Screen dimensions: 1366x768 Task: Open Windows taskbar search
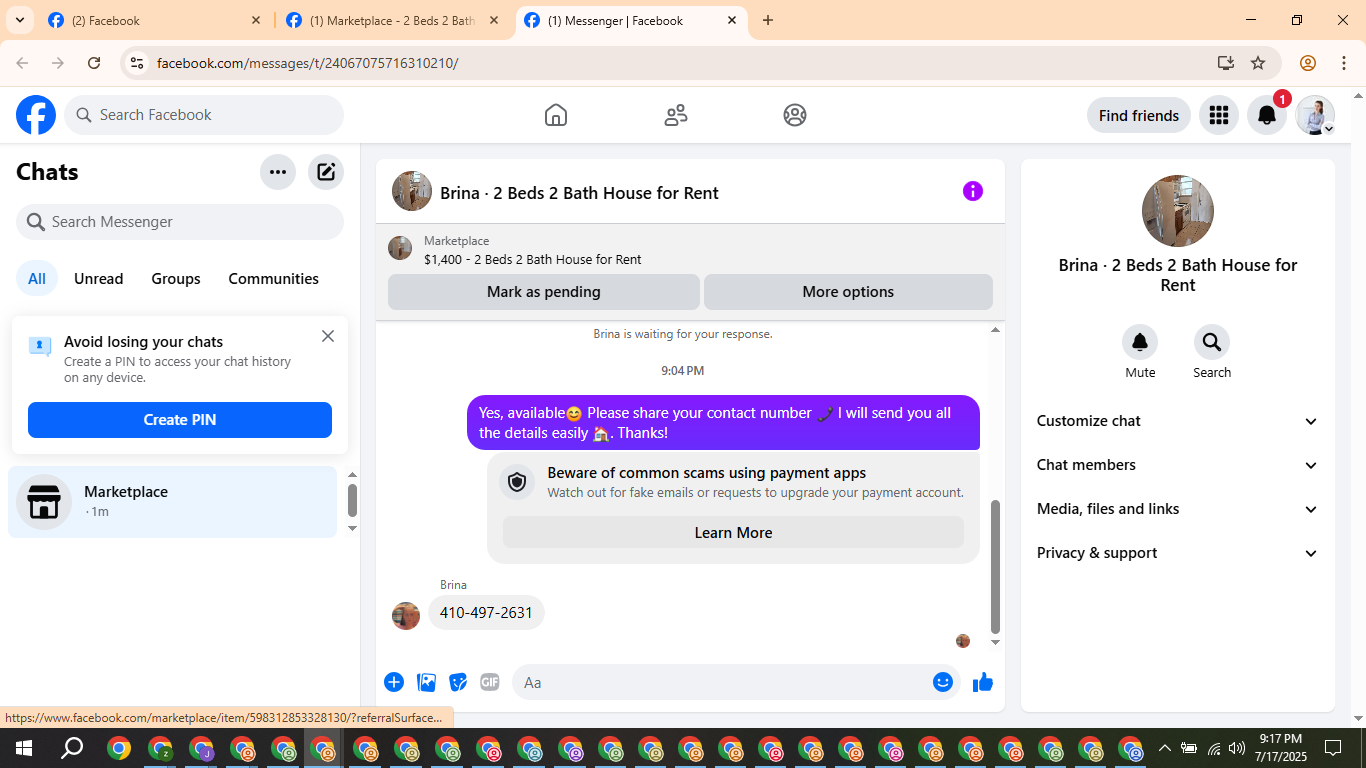[x=72, y=748]
